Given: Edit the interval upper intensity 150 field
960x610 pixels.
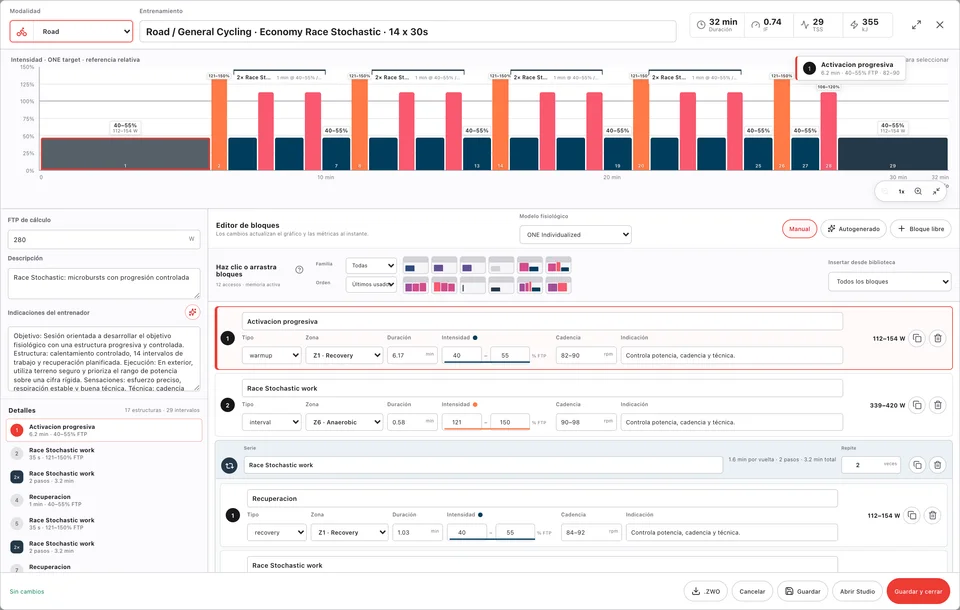Looking at the screenshot, I should [509, 422].
